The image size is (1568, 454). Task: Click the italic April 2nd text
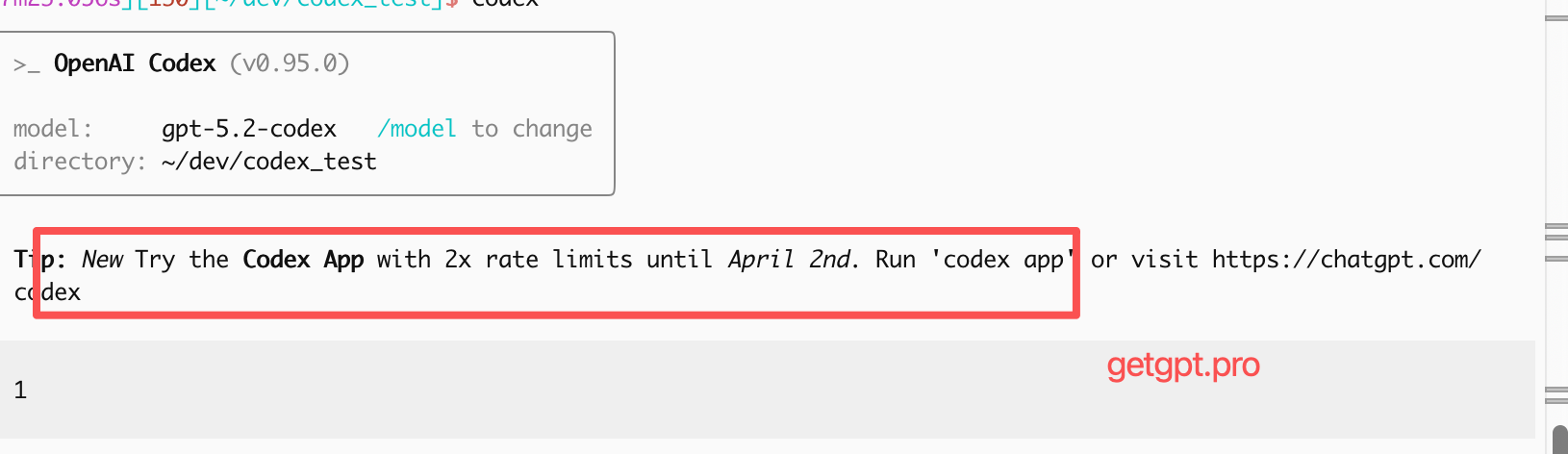(x=790, y=260)
